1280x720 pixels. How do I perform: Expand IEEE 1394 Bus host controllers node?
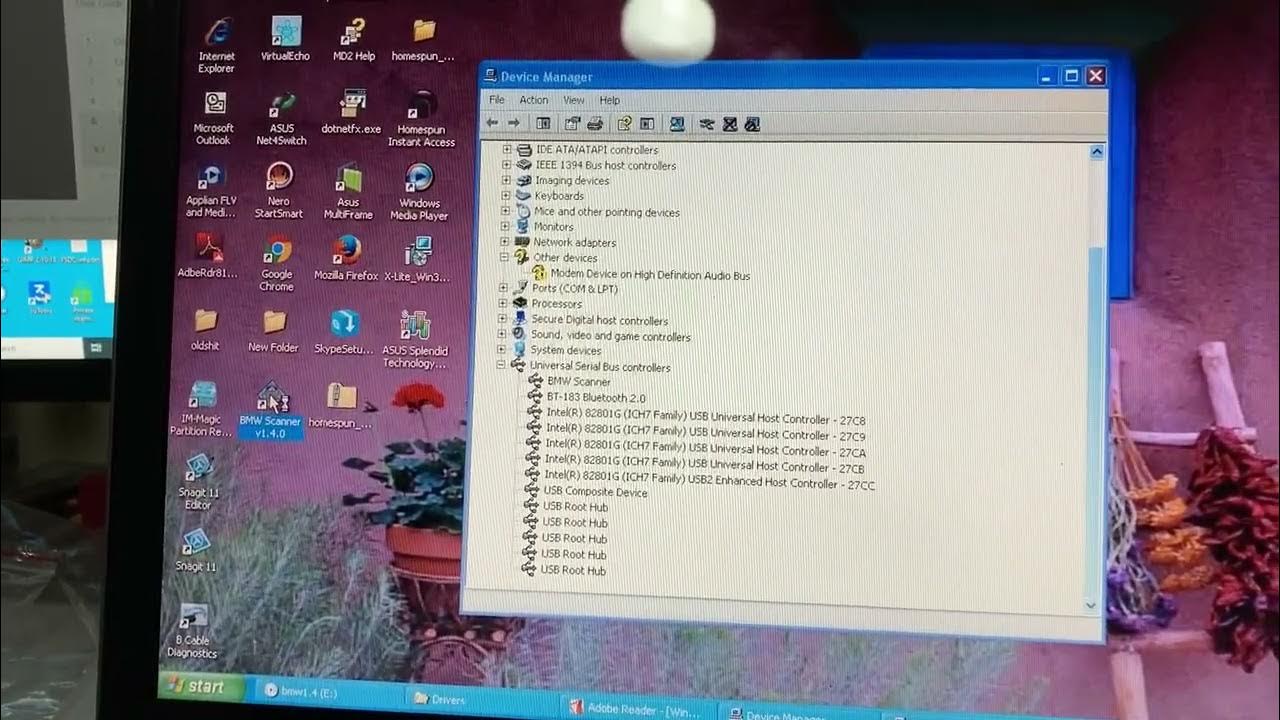click(506, 165)
